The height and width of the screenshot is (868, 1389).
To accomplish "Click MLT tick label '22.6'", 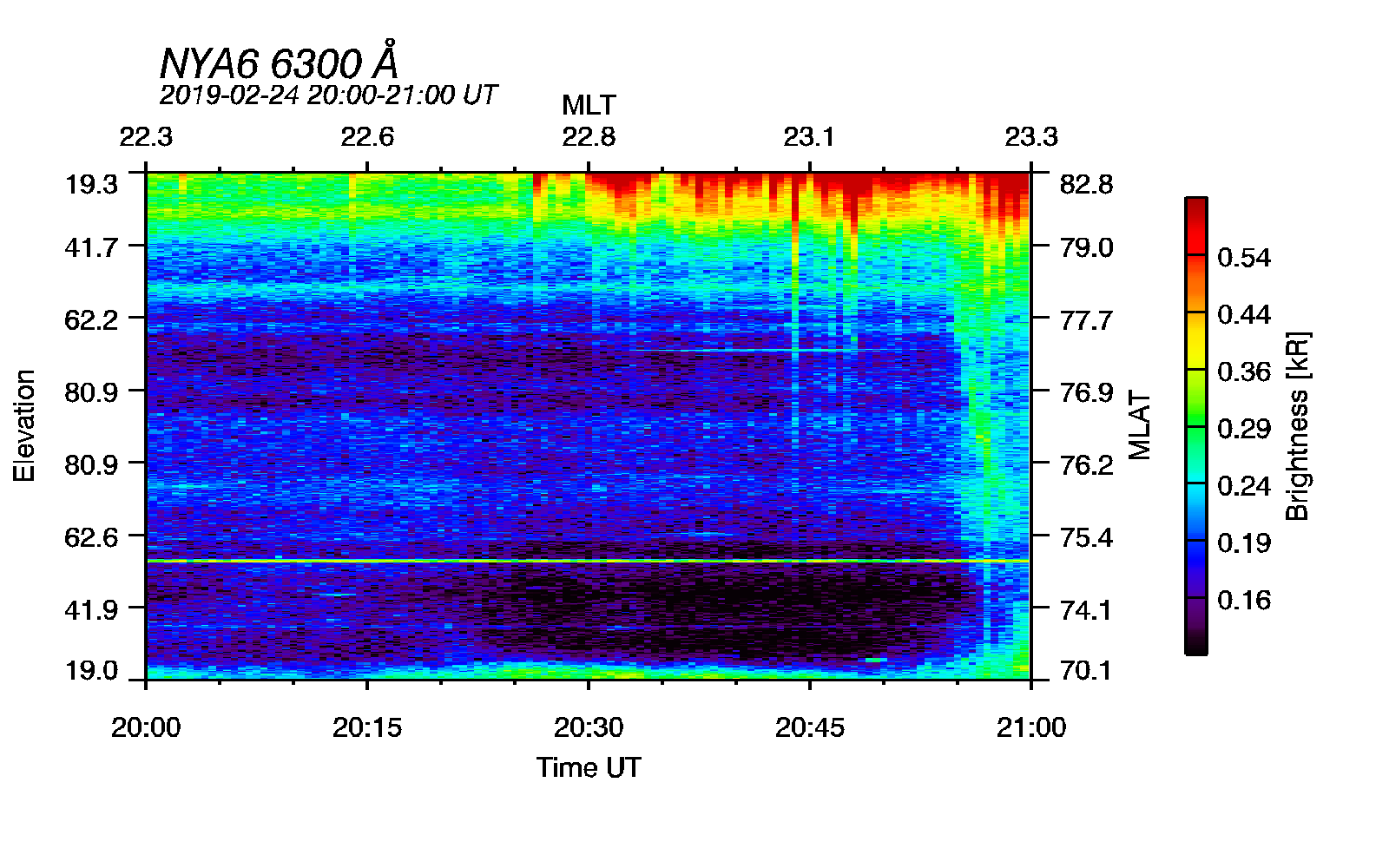I will [367, 137].
